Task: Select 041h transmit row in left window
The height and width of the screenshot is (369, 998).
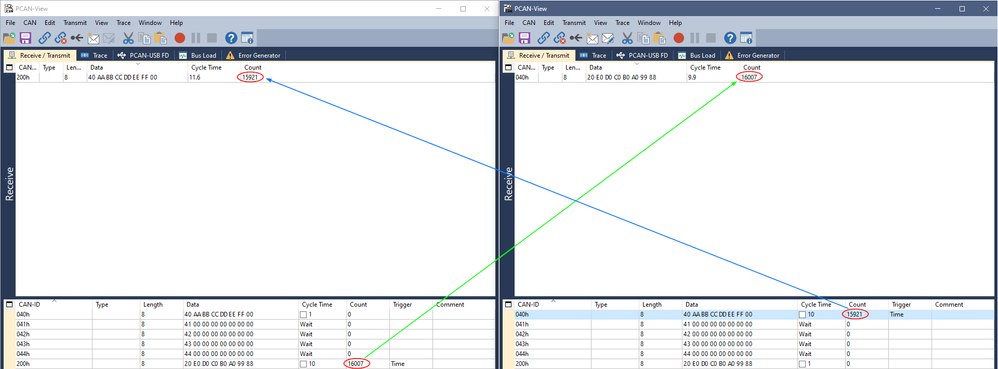Action: [x=255, y=324]
